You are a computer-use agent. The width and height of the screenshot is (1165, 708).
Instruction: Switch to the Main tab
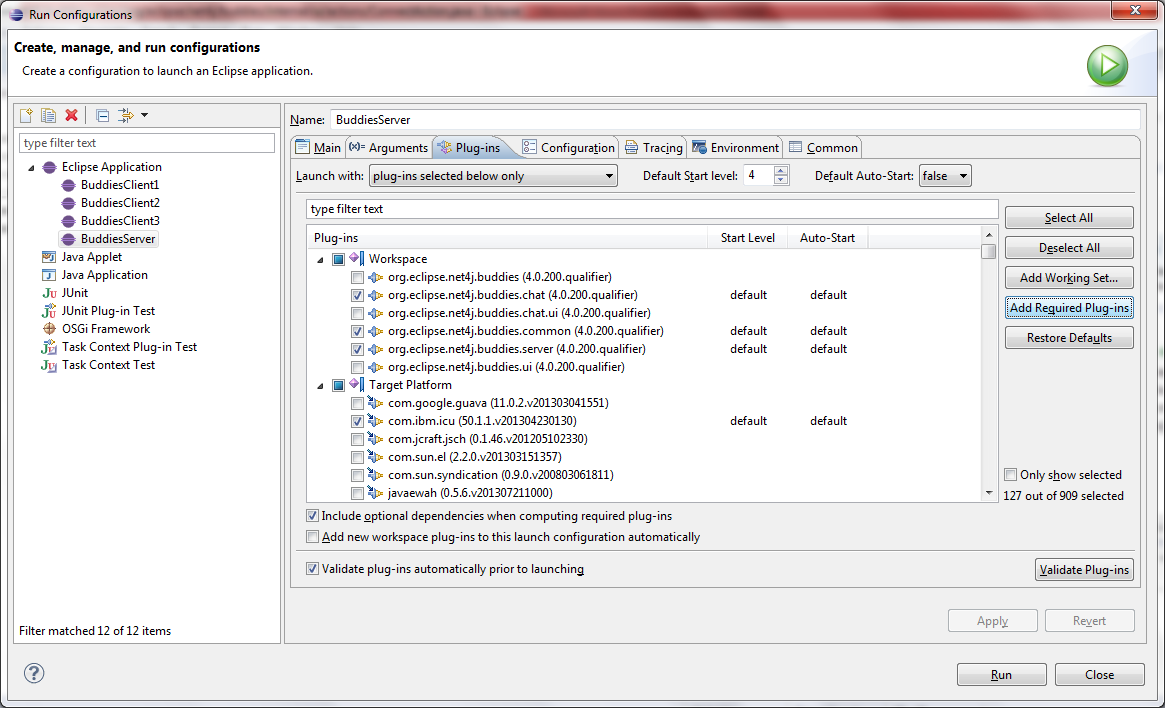click(x=318, y=147)
